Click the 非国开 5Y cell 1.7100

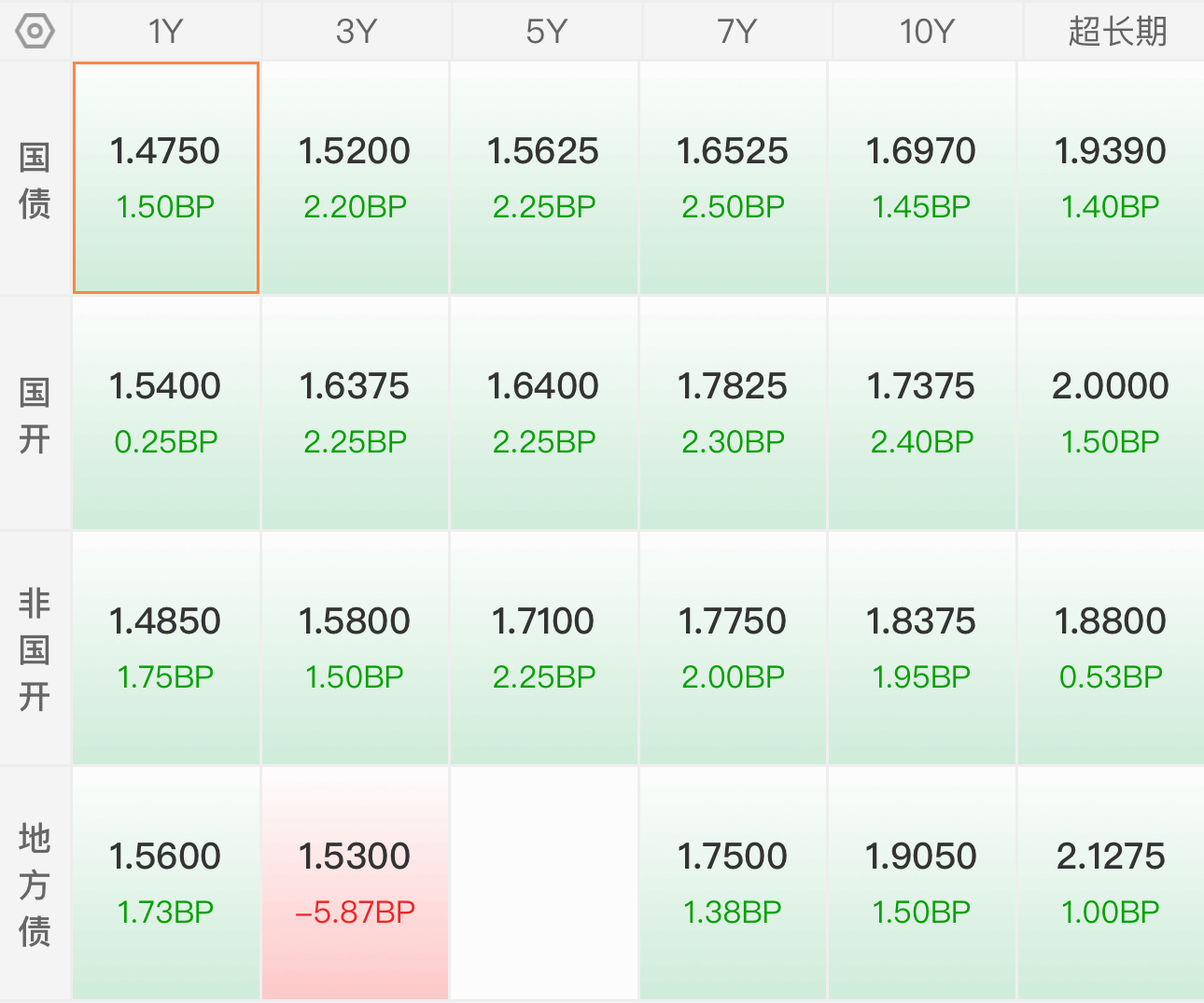544,648
